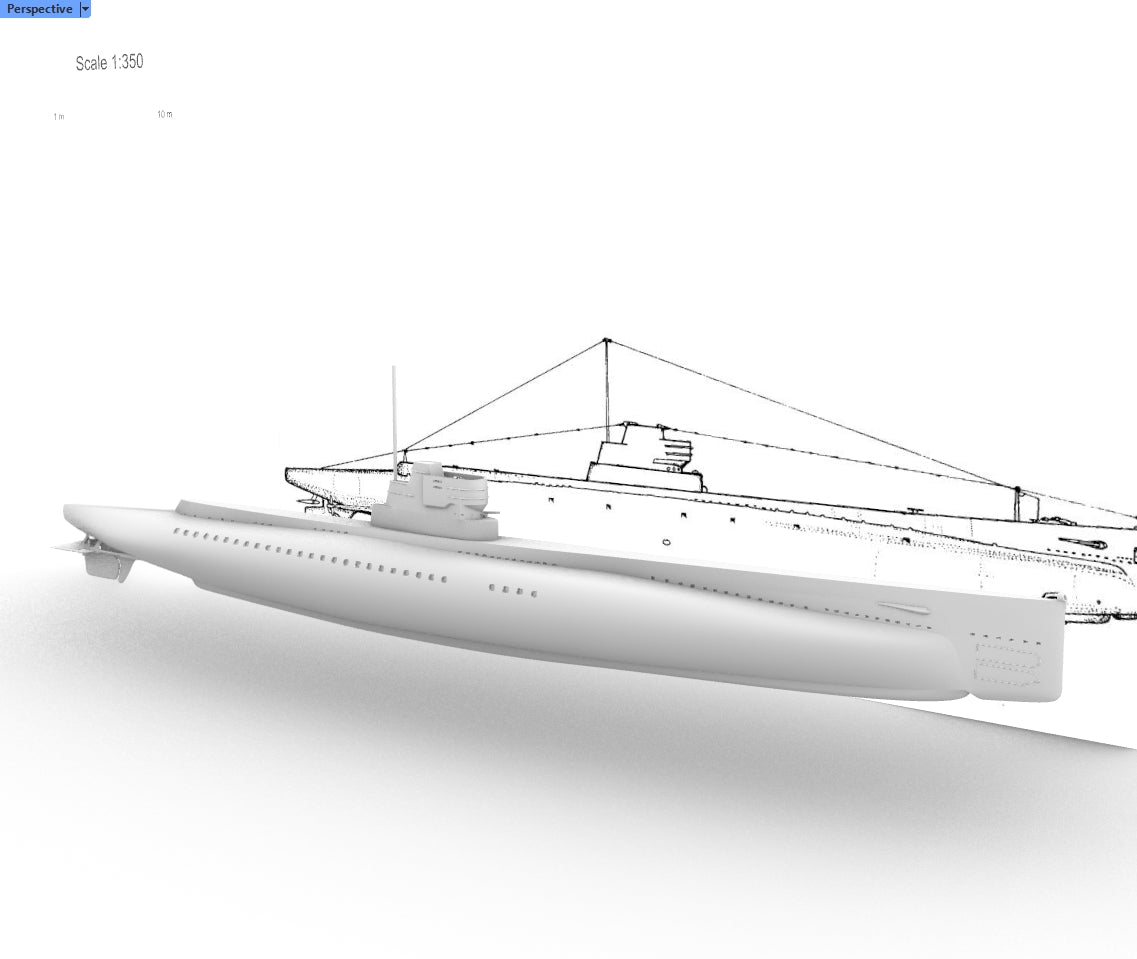Click the stern rudder of the 3D model
1137x959 pixels.
(x=109, y=566)
